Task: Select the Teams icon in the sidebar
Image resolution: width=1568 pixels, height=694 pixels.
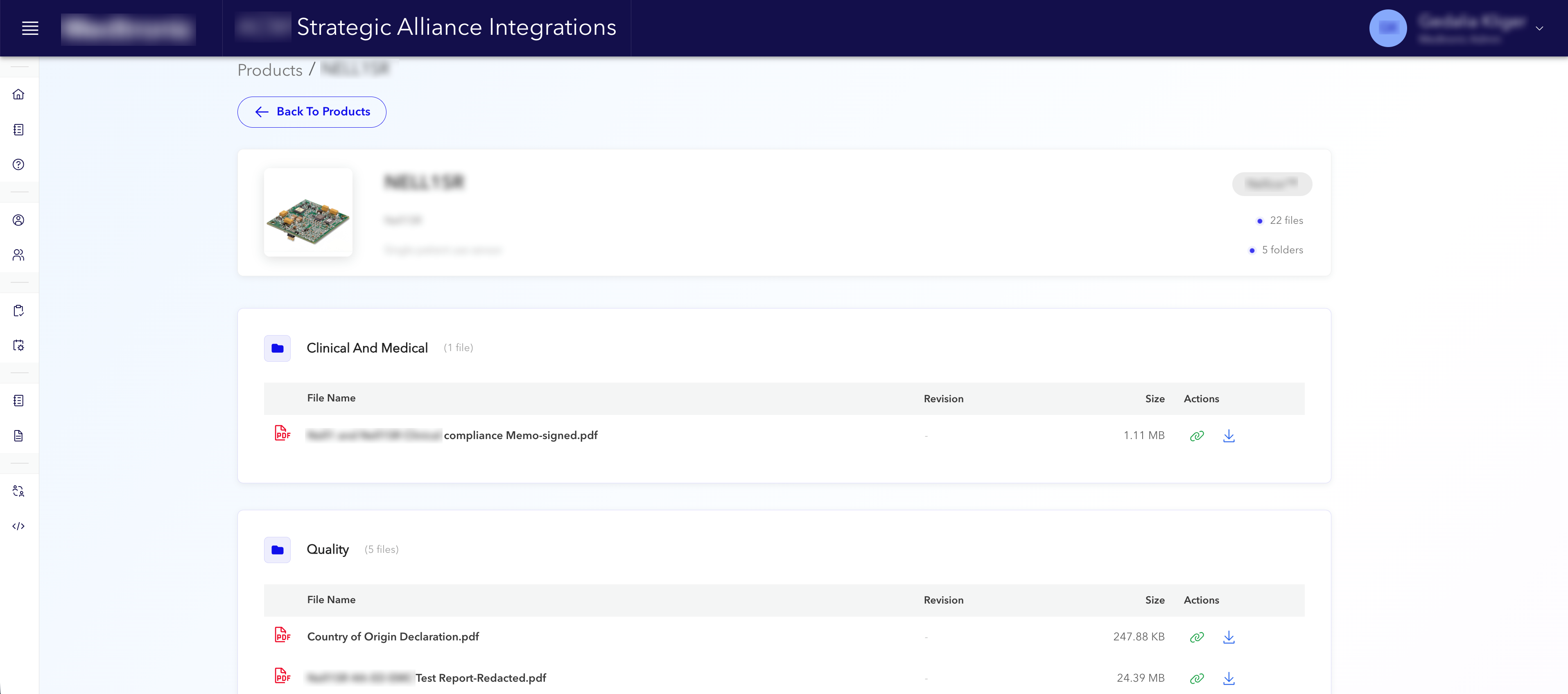Action: click(x=19, y=255)
